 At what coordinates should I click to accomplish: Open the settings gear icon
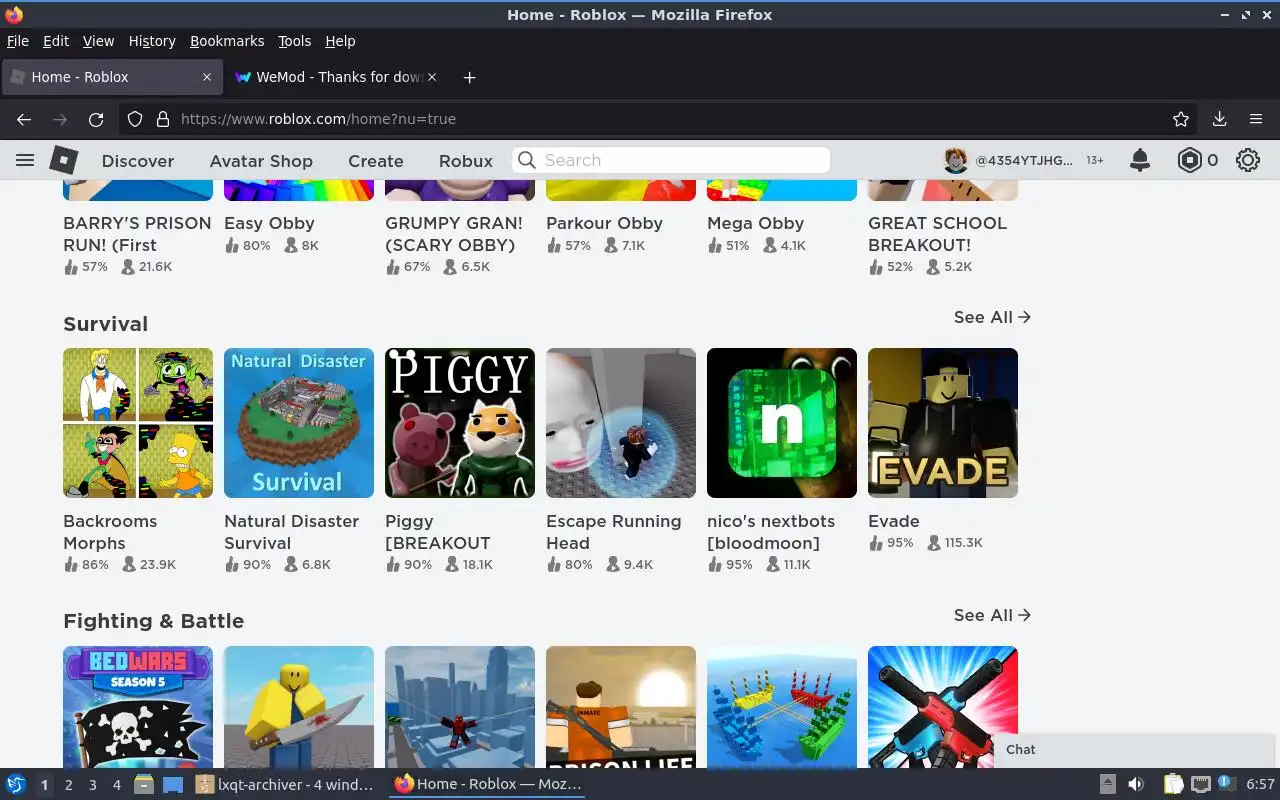(1247, 160)
